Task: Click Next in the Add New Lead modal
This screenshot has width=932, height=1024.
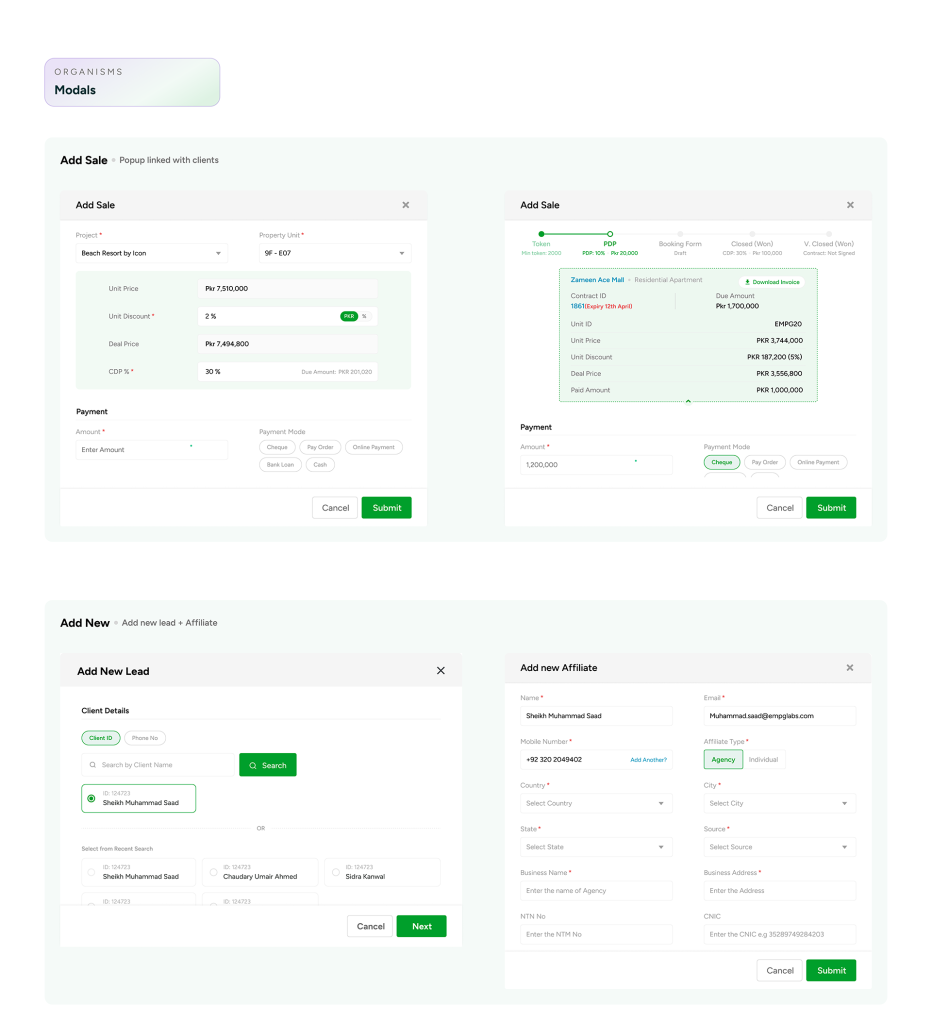Action: coord(421,926)
